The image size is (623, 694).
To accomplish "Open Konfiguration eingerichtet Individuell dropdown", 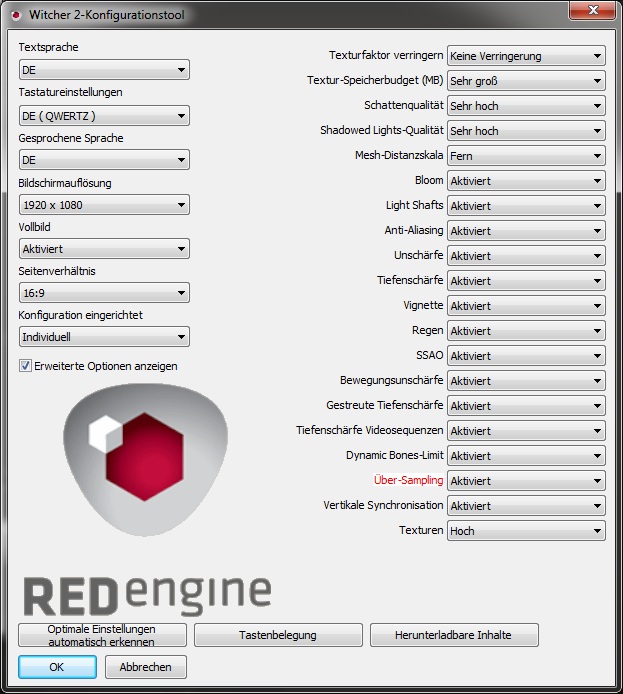I will (x=104, y=337).
